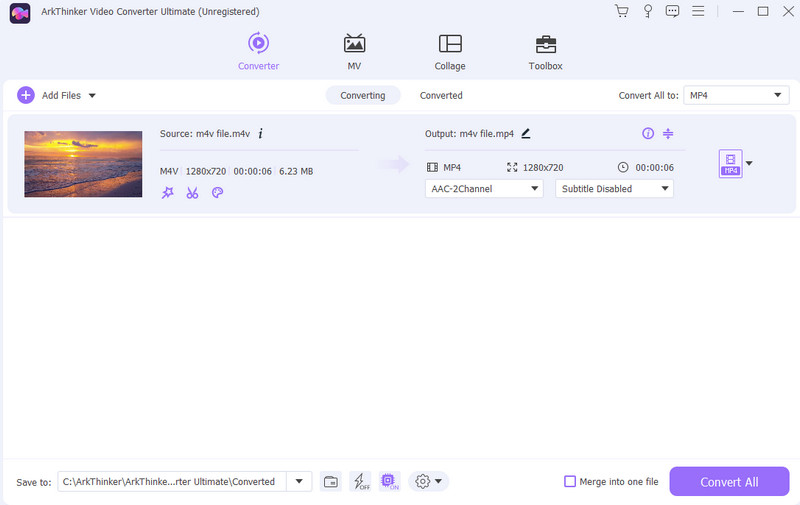800x505 pixels.
Task: Click the ArkThinker app logo
Action: [20, 13]
